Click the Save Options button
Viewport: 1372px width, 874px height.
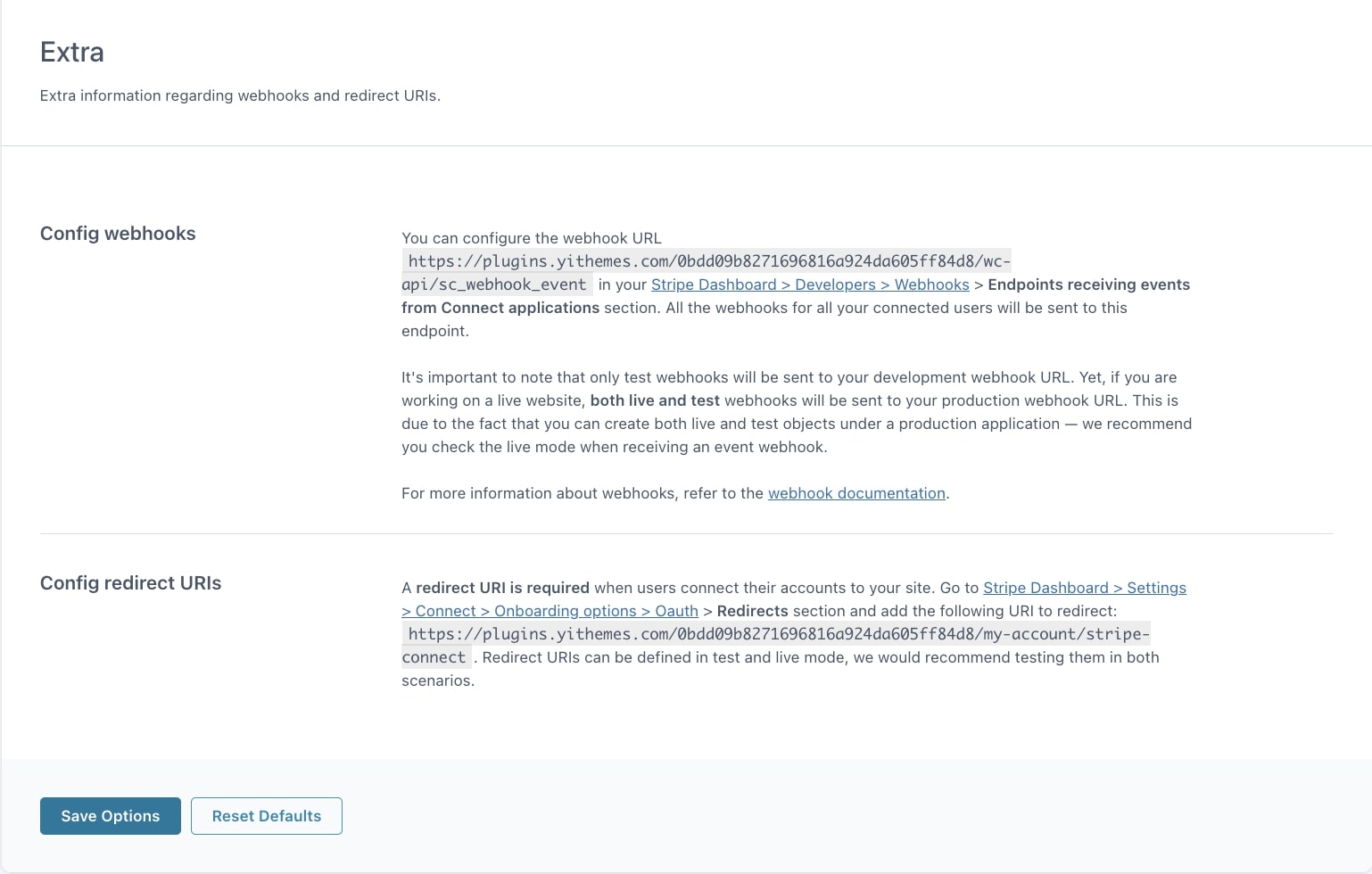[x=111, y=816]
